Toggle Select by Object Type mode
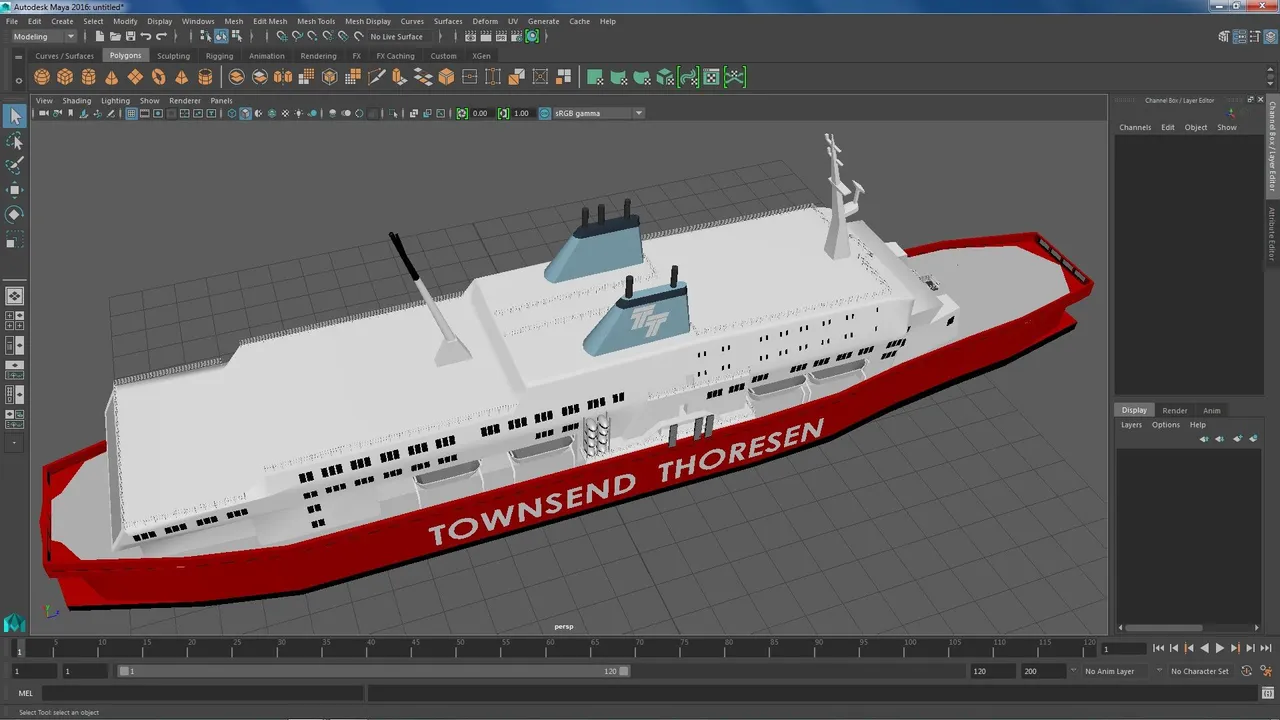Screen dimensions: 1280x720 click(x=221, y=36)
